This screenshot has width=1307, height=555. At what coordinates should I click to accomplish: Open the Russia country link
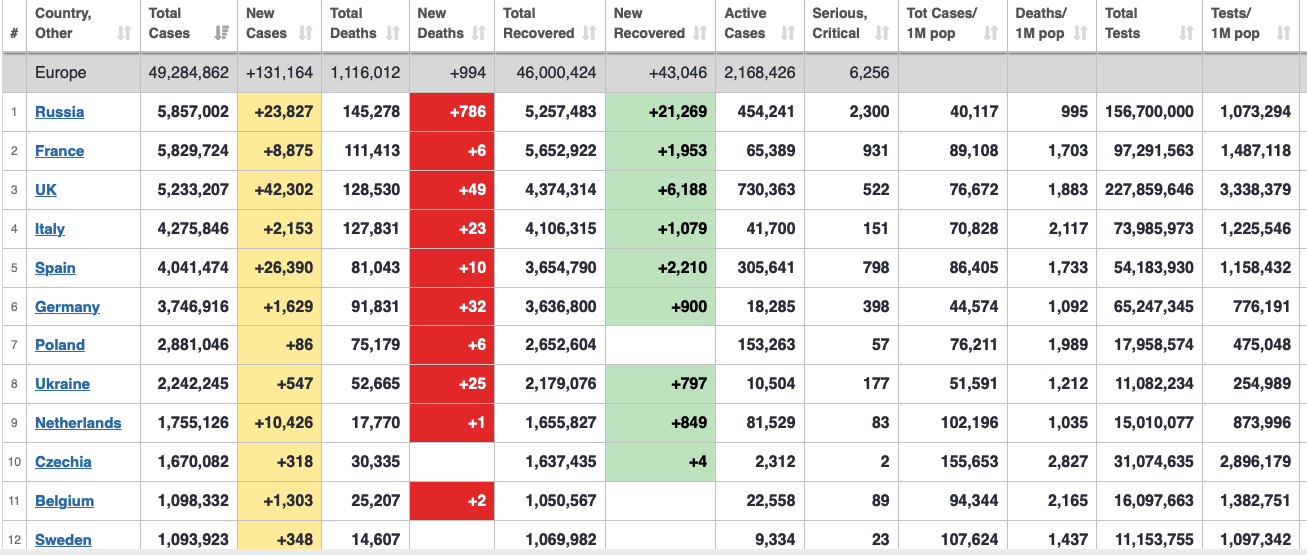click(59, 112)
